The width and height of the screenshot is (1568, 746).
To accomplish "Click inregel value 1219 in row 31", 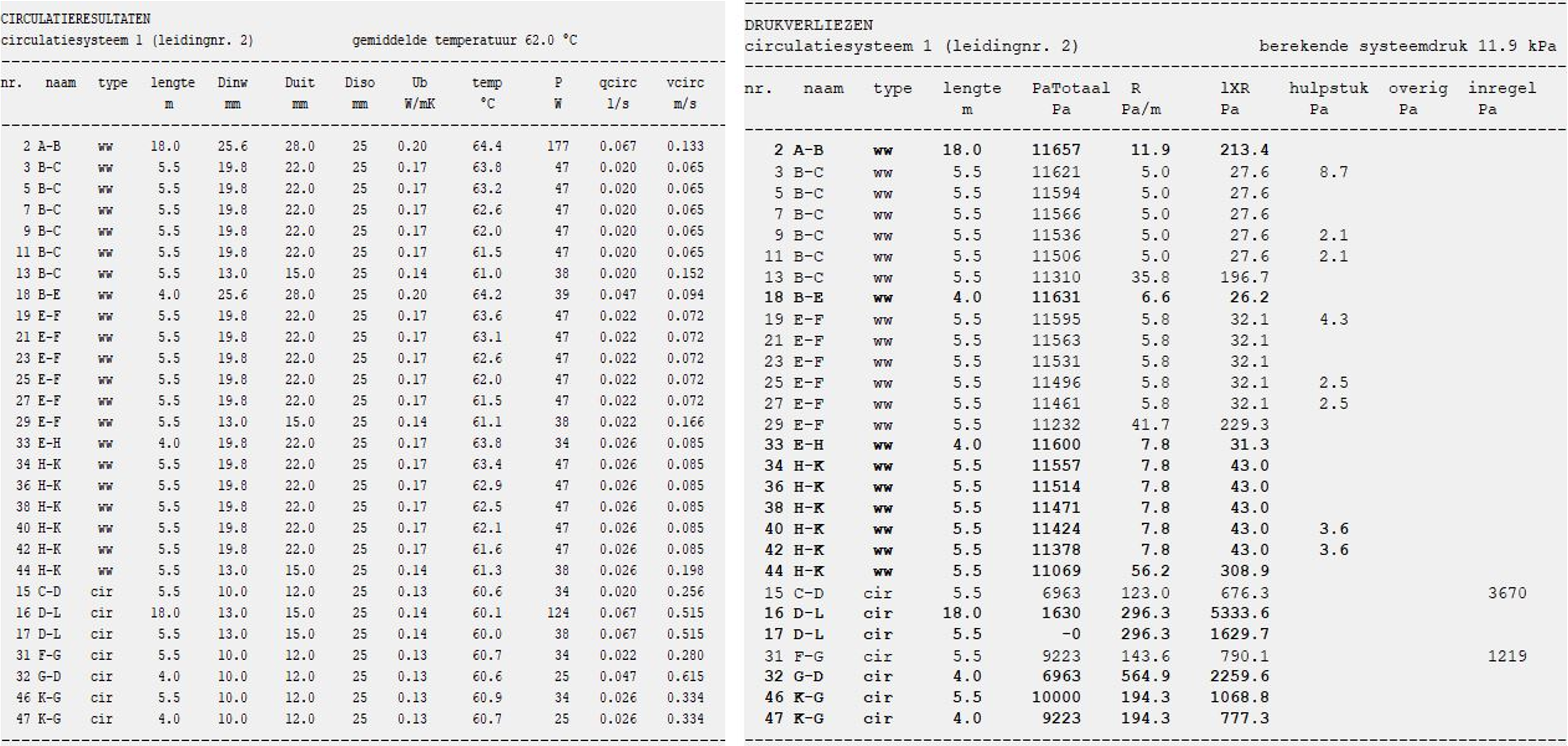I will coord(1507,656).
